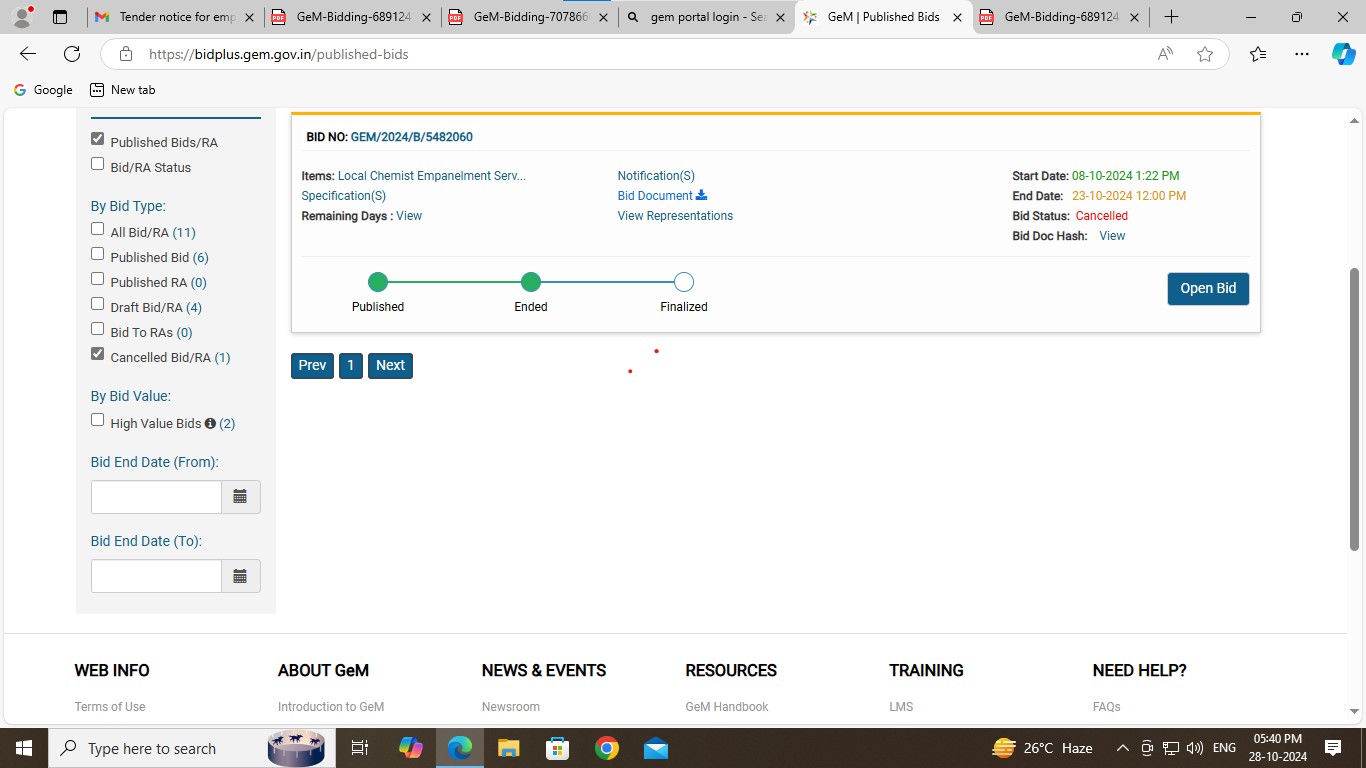Open browser Settings and more menu
The width and height of the screenshot is (1366, 768).
pos(1301,54)
